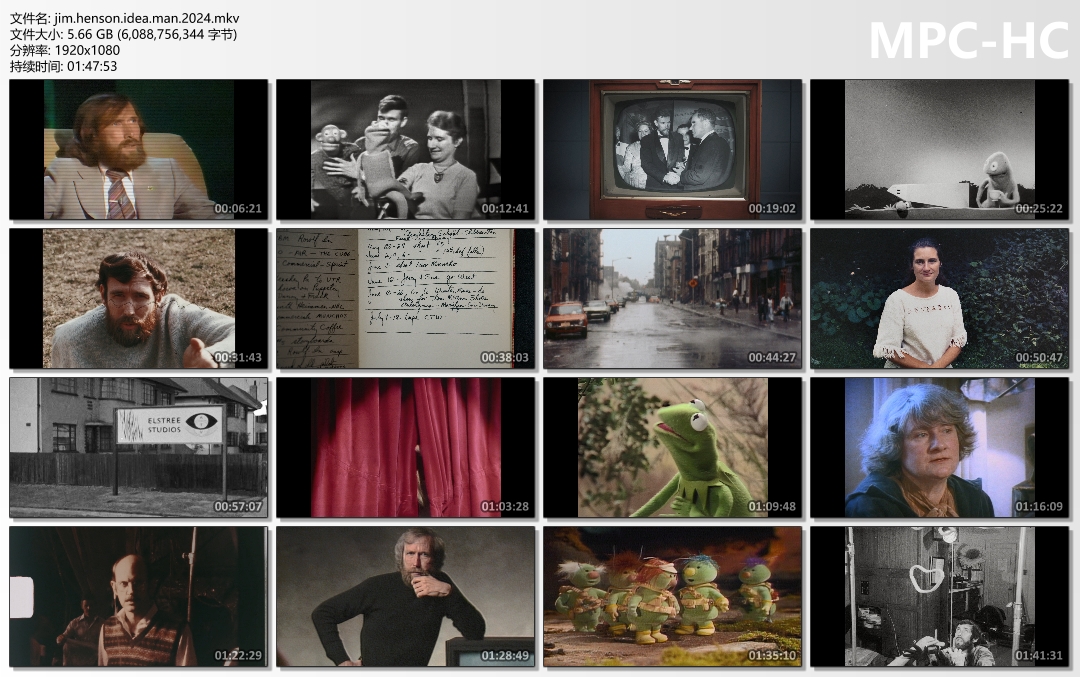Viewport: 1080px width, 677px height.
Task: Open red curtain thumbnail at 01:03:28
Action: click(405, 447)
